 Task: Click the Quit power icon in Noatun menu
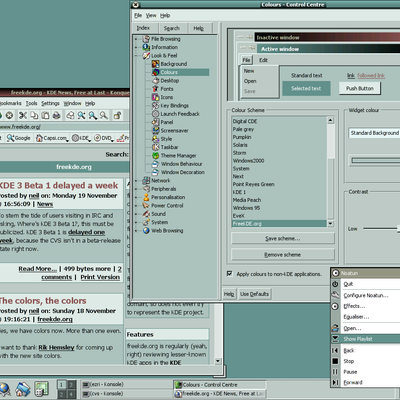click(x=335, y=284)
